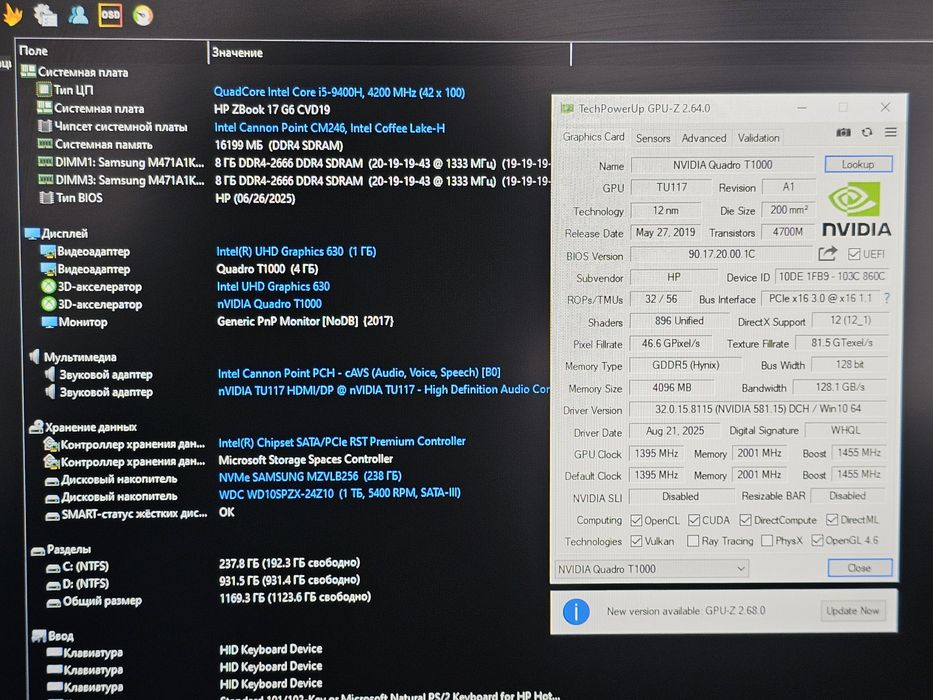This screenshot has width=933, height=700.
Task: Switch to the Graphics Card tab
Action: coord(593,137)
